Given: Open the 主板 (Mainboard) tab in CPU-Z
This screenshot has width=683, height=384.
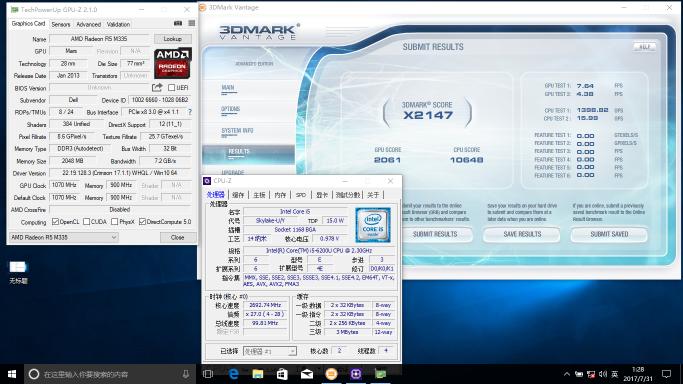Looking at the screenshot, I should pyautogui.click(x=260, y=195).
